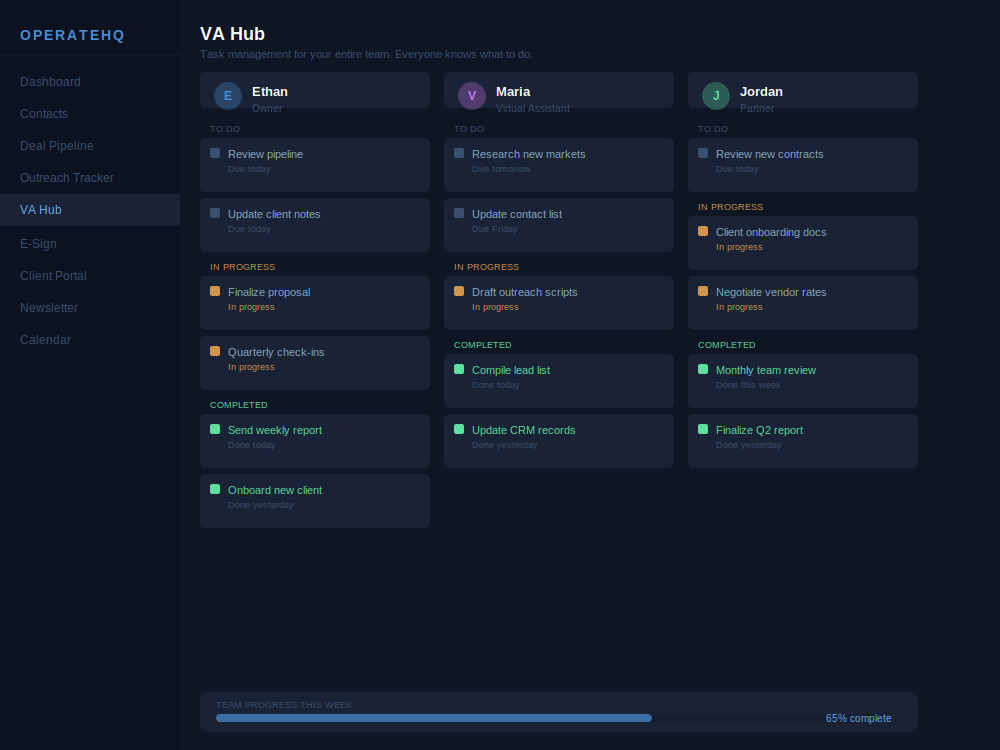Click Due tomorrow under Research new markets
This screenshot has width=1000, height=750.
[501, 169]
